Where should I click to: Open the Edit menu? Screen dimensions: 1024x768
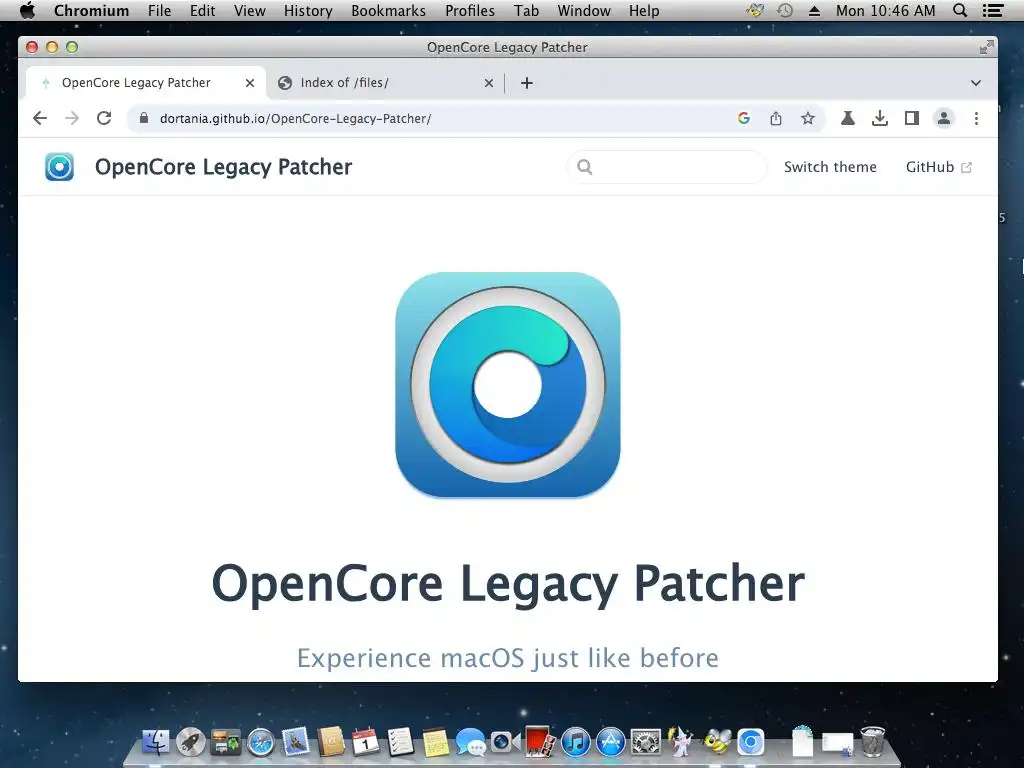(x=202, y=10)
